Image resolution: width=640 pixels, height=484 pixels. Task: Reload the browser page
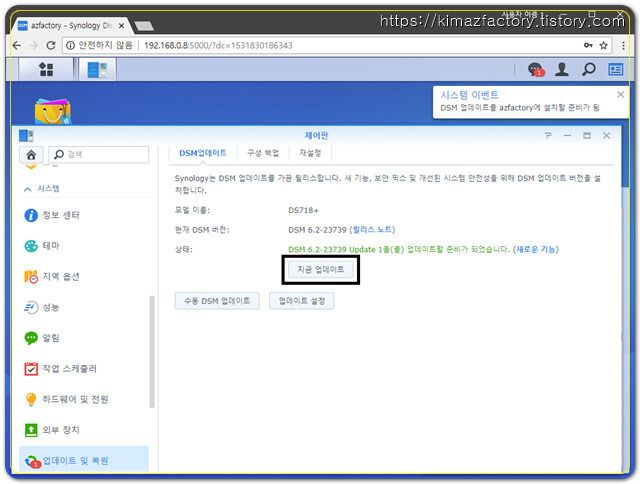(x=51, y=45)
